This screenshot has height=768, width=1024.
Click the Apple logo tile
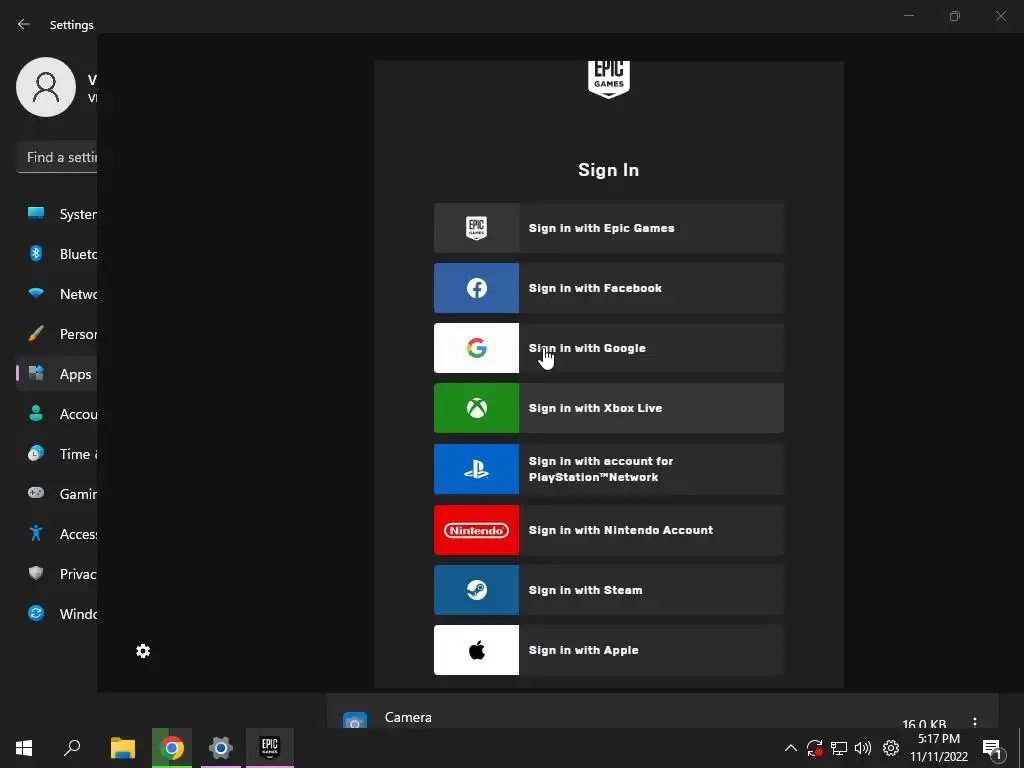[x=477, y=650]
